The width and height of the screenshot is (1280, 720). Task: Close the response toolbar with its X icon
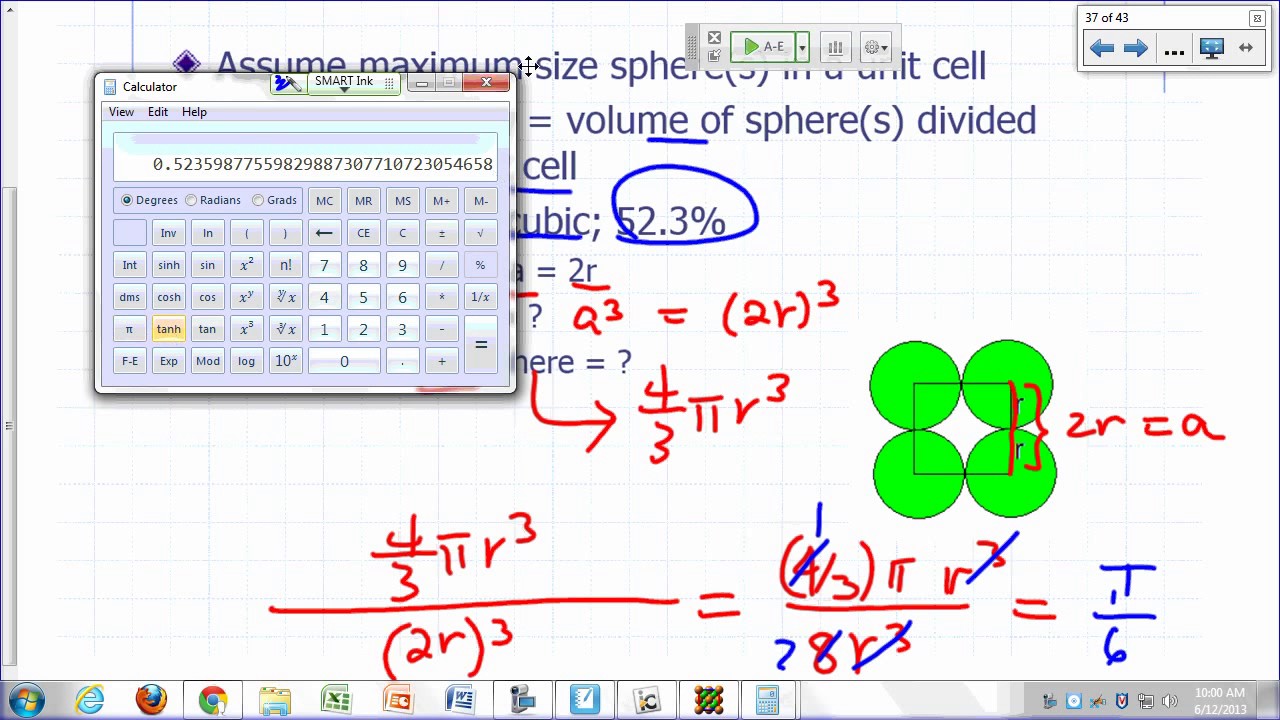click(x=714, y=38)
